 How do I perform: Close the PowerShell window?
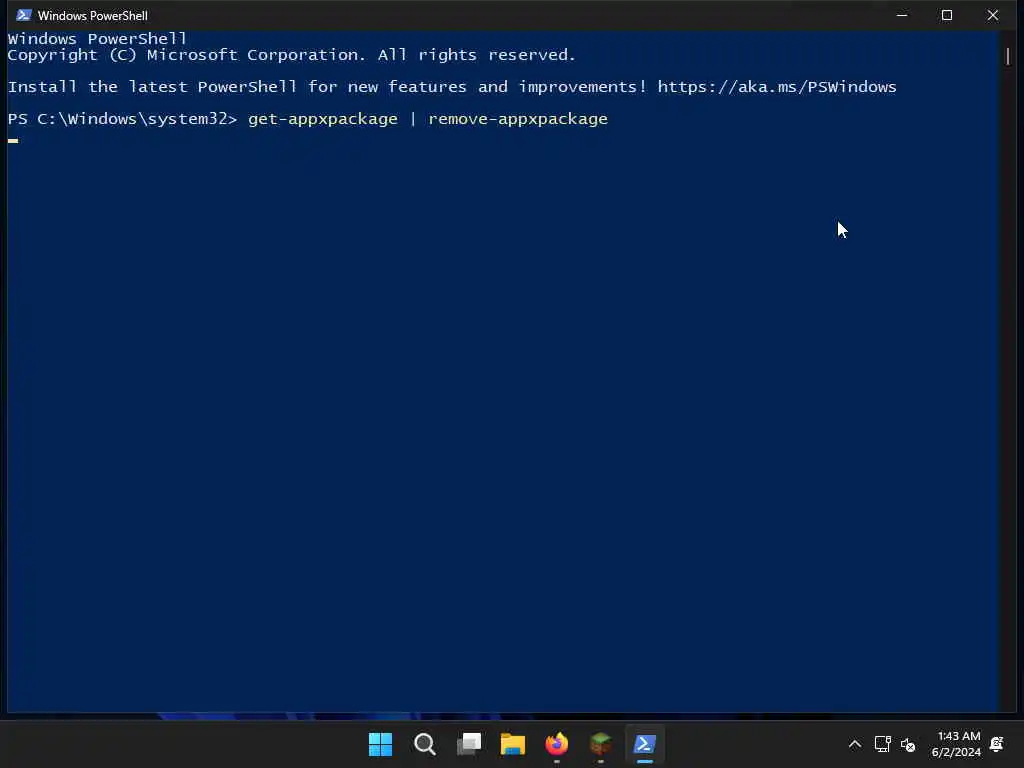(x=993, y=15)
